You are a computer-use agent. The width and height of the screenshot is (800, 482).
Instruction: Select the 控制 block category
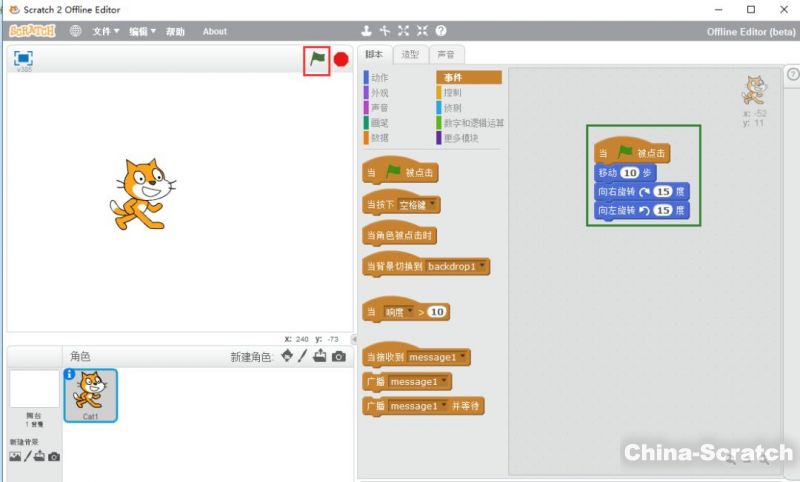coord(453,92)
